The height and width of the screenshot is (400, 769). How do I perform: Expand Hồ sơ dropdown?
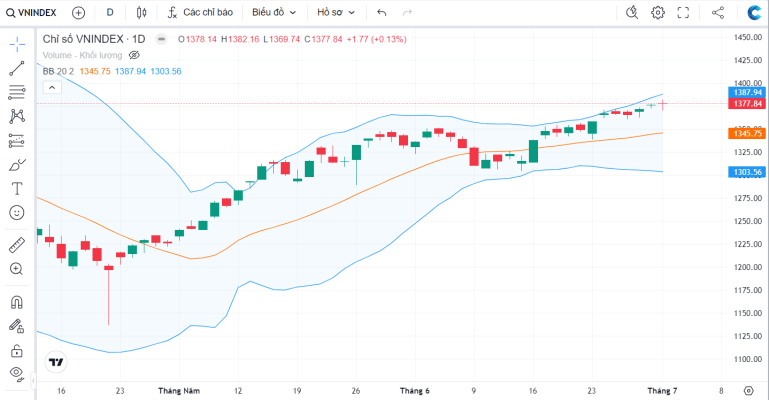pyautogui.click(x=335, y=13)
